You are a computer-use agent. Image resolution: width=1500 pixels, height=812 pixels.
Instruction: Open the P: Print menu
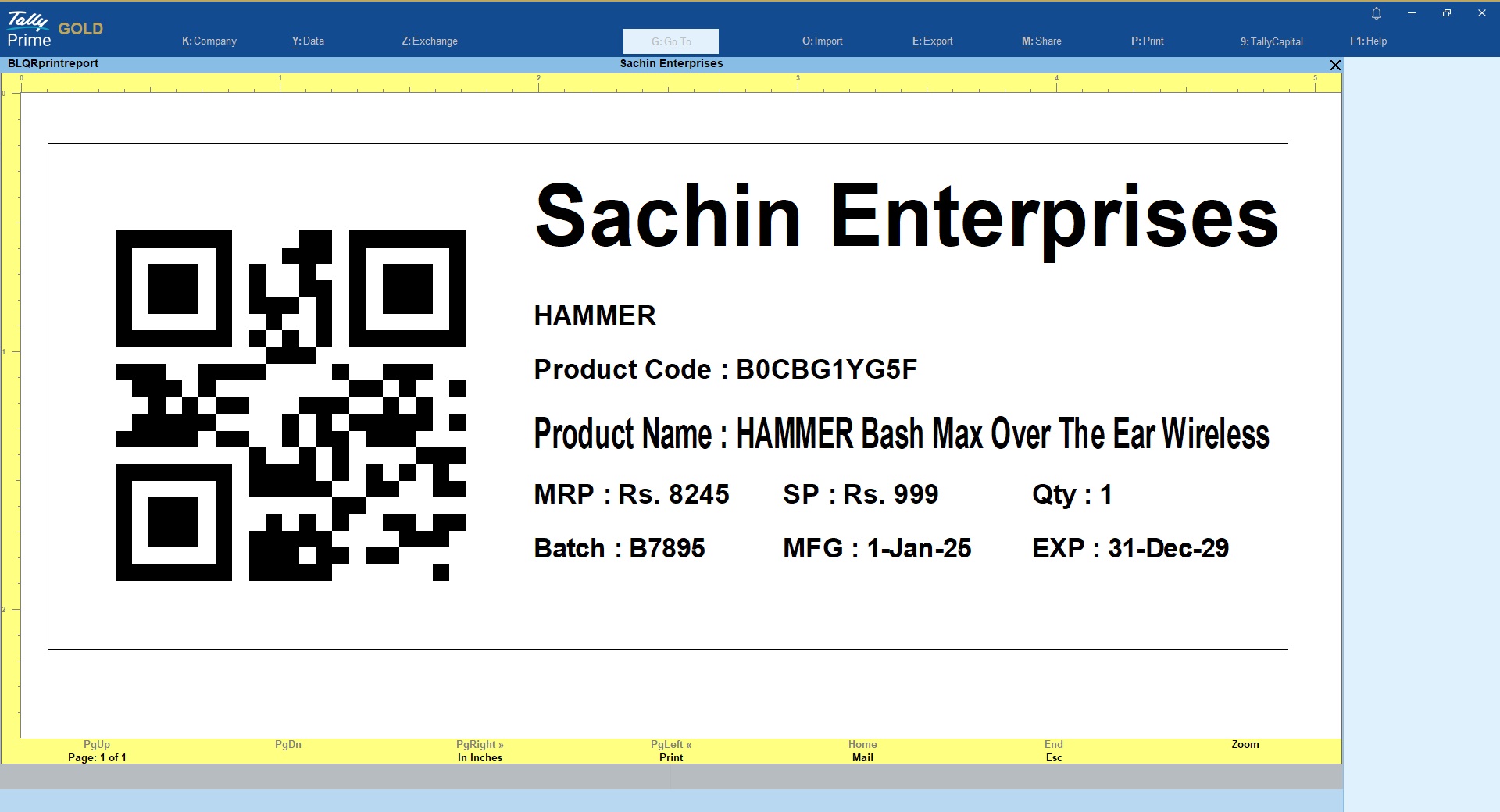click(1147, 41)
